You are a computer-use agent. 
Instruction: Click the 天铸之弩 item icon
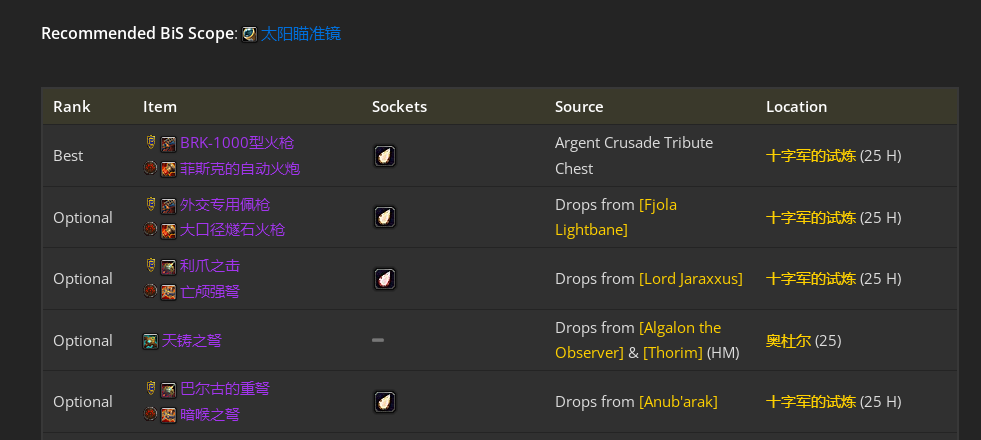click(150, 341)
